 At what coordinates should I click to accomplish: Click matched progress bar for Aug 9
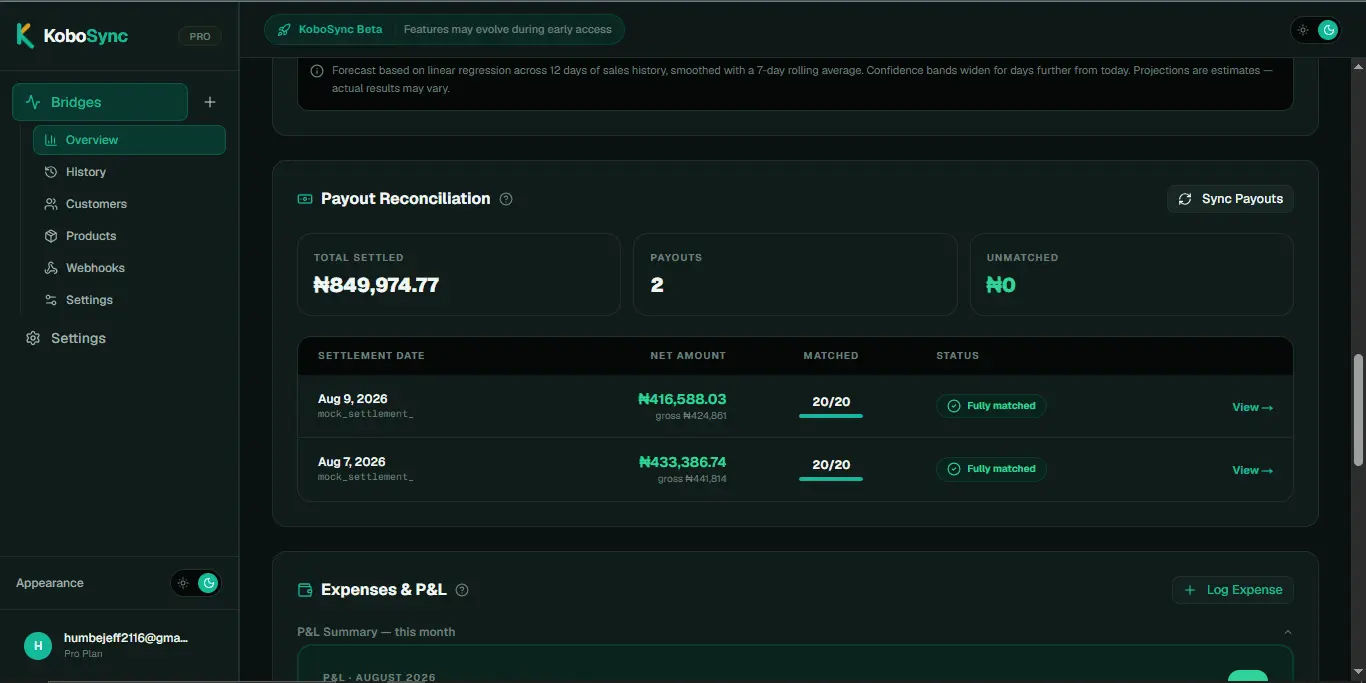pos(831,416)
